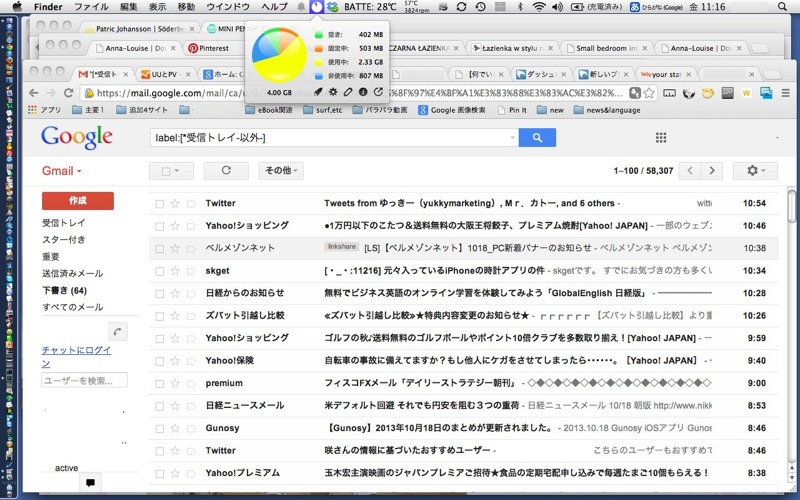800x500 pixels.
Task: Open the 追加4サイト bookmark folder
Action: [x=142, y=110]
